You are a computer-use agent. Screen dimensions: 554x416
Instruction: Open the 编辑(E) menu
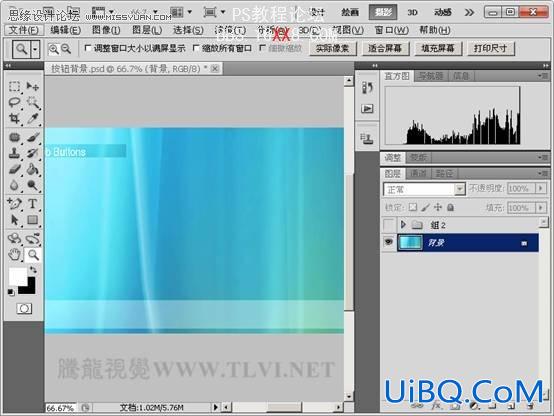pos(65,30)
